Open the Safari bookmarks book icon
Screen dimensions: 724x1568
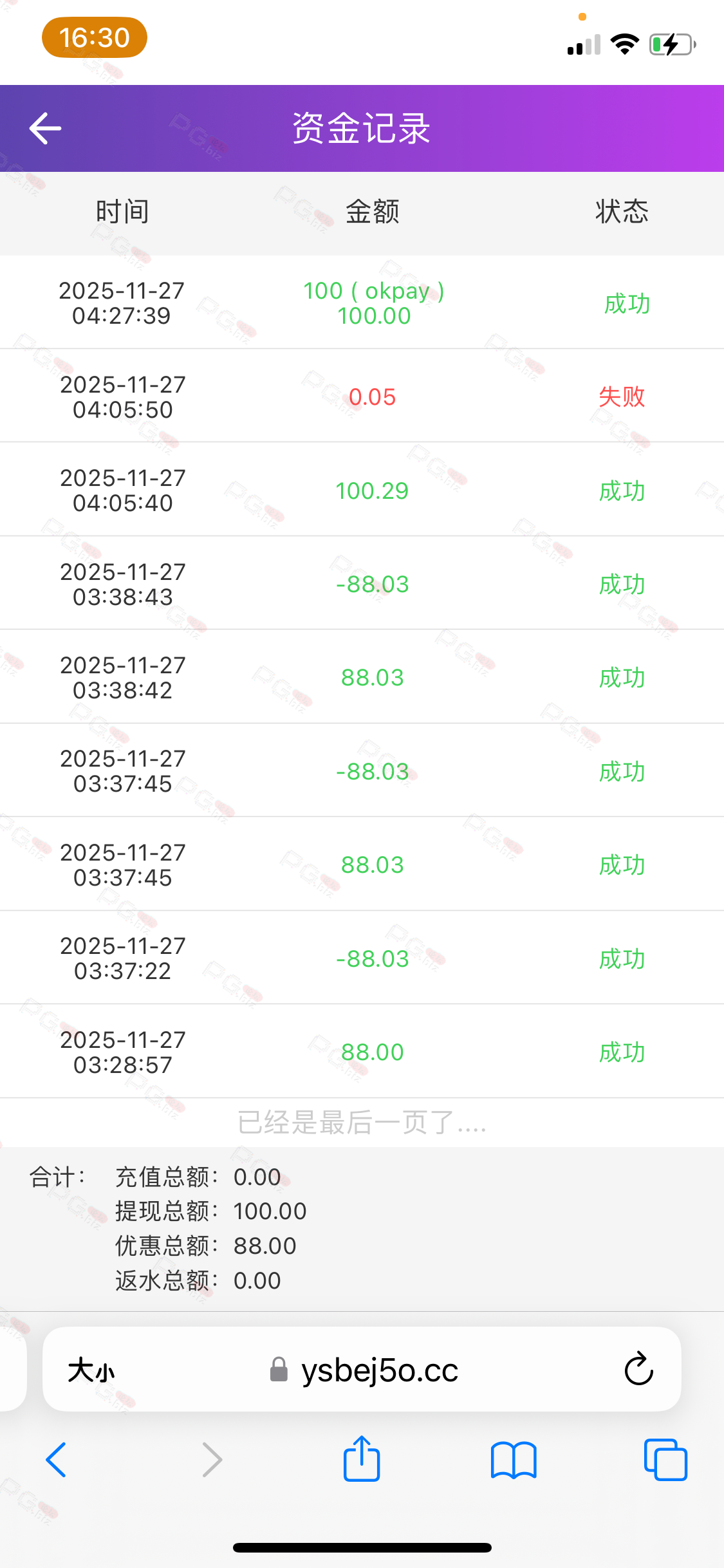coord(514,1460)
